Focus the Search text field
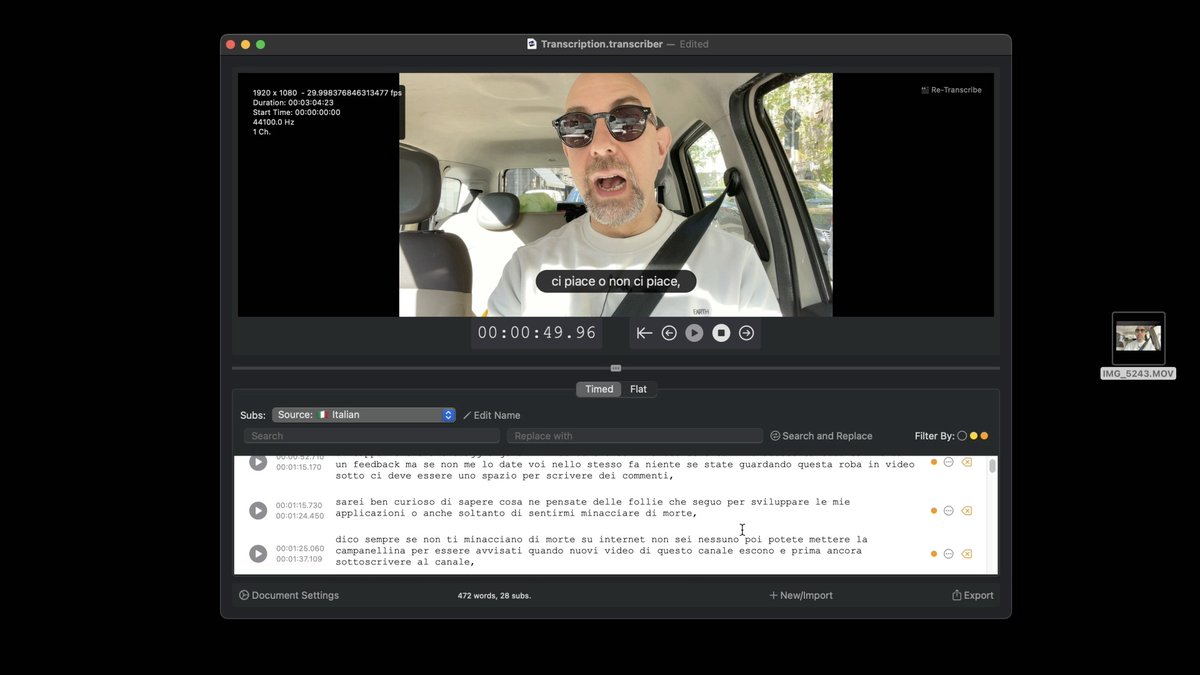This screenshot has width=1200, height=675. [372, 436]
